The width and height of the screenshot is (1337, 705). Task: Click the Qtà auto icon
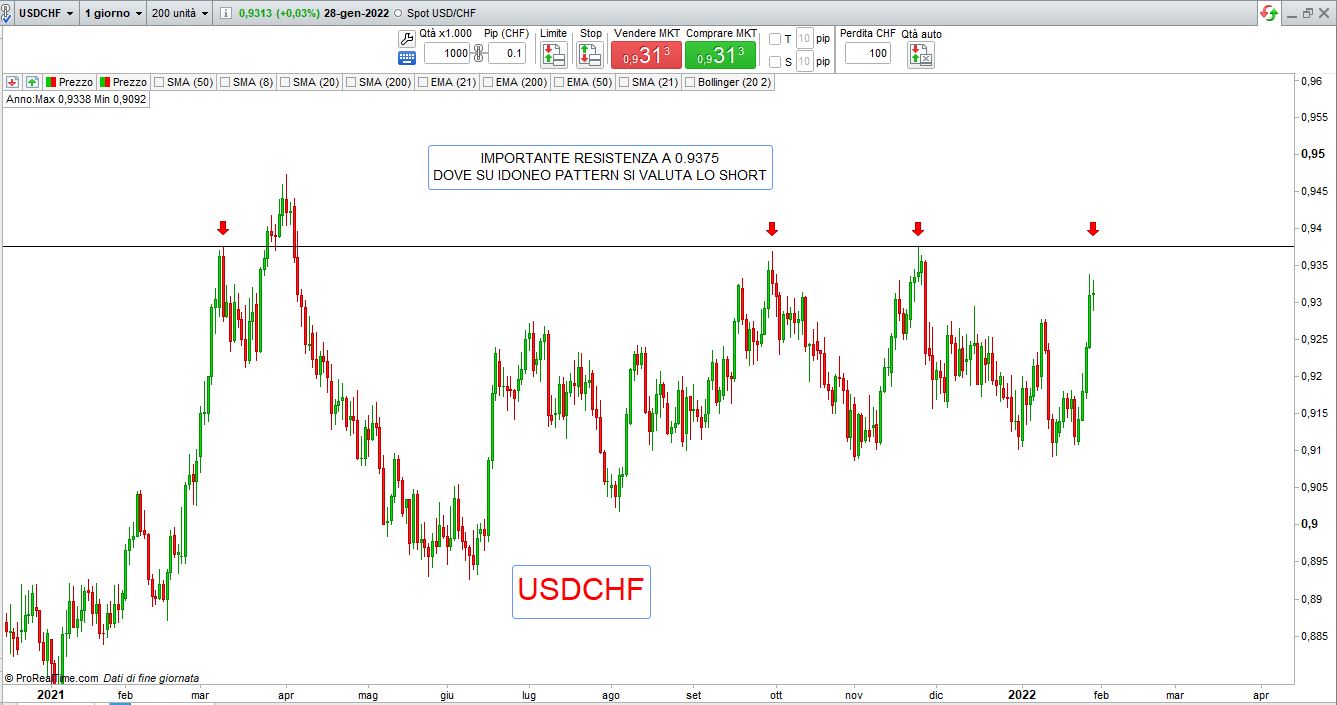[x=921, y=55]
